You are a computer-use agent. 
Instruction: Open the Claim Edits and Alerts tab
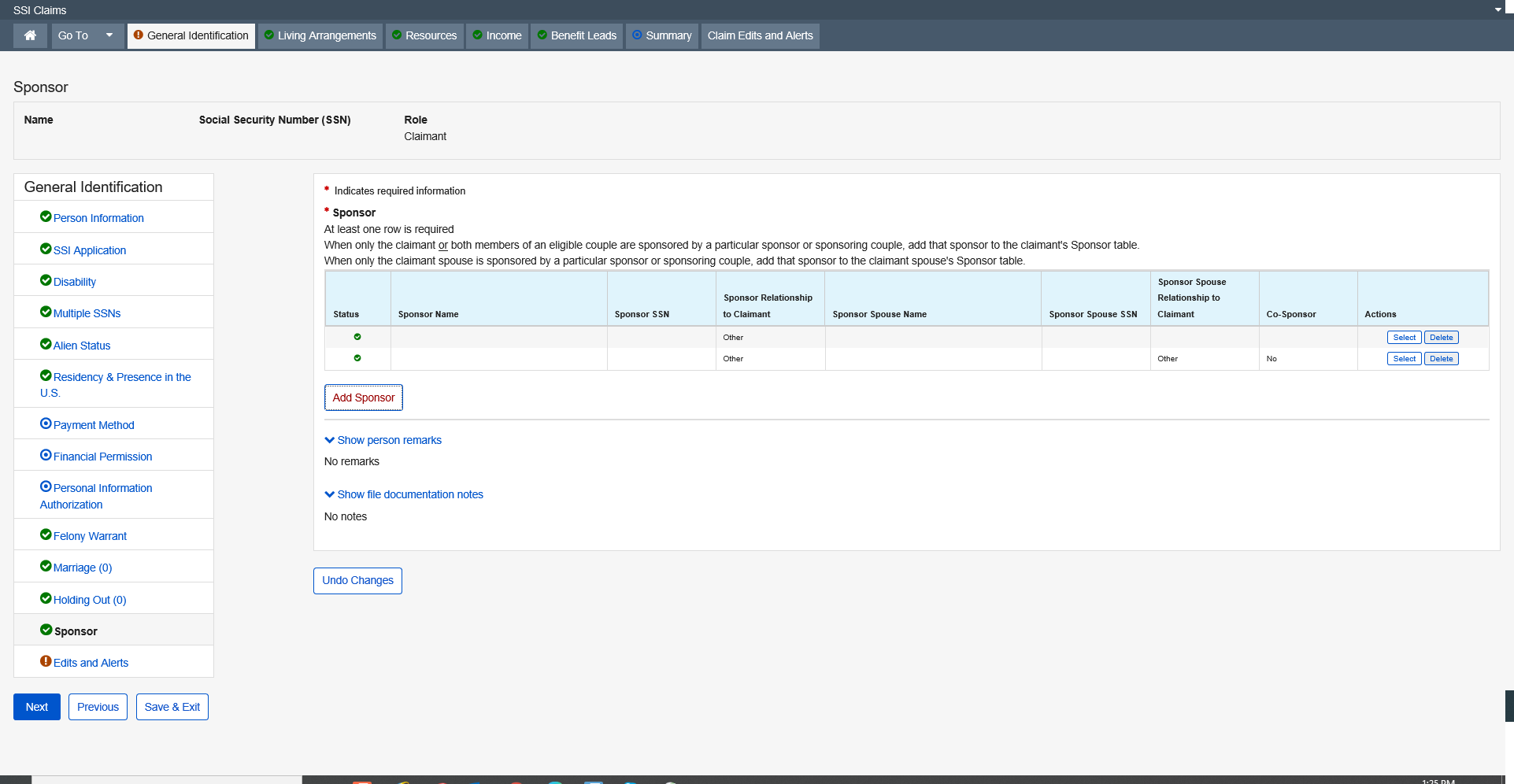click(760, 35)
